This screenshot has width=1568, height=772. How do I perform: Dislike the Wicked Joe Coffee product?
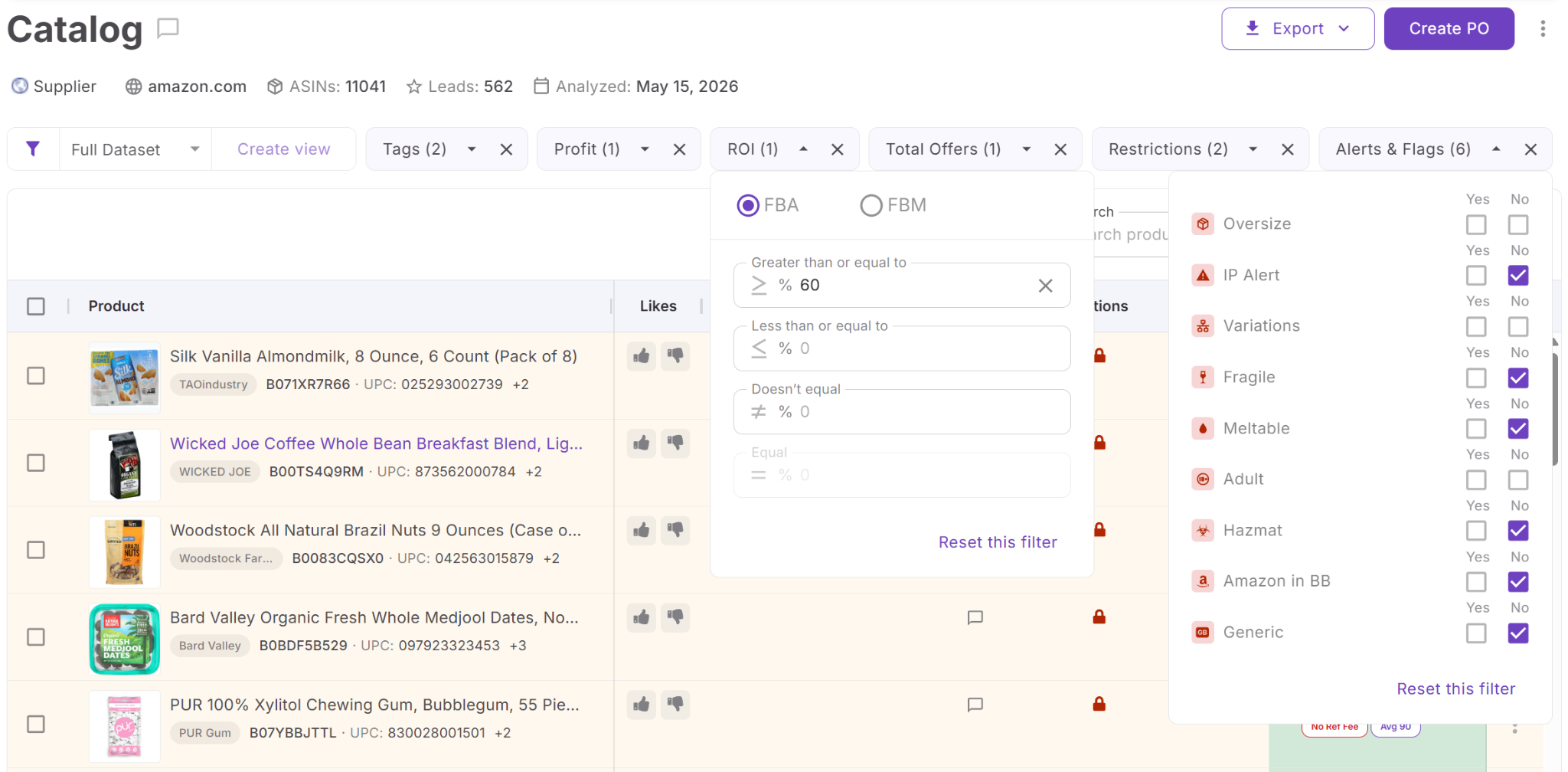point(675,443)
